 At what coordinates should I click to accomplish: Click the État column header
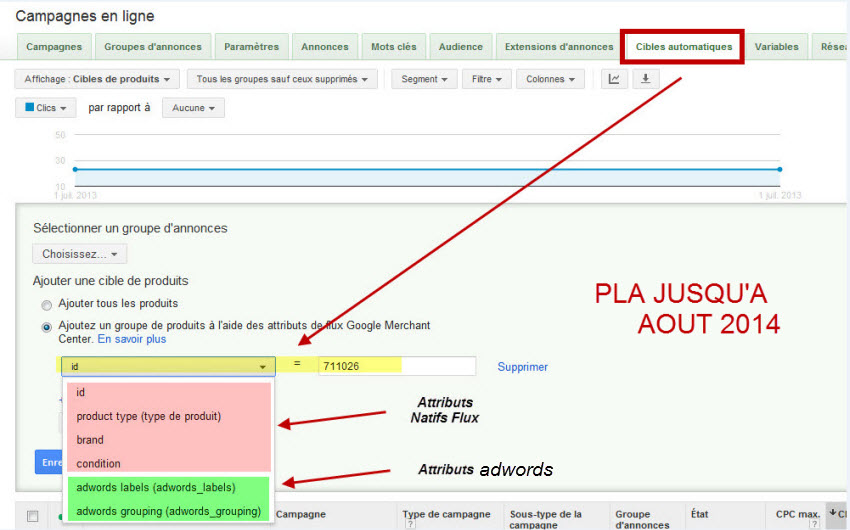(x=699, y=514)
